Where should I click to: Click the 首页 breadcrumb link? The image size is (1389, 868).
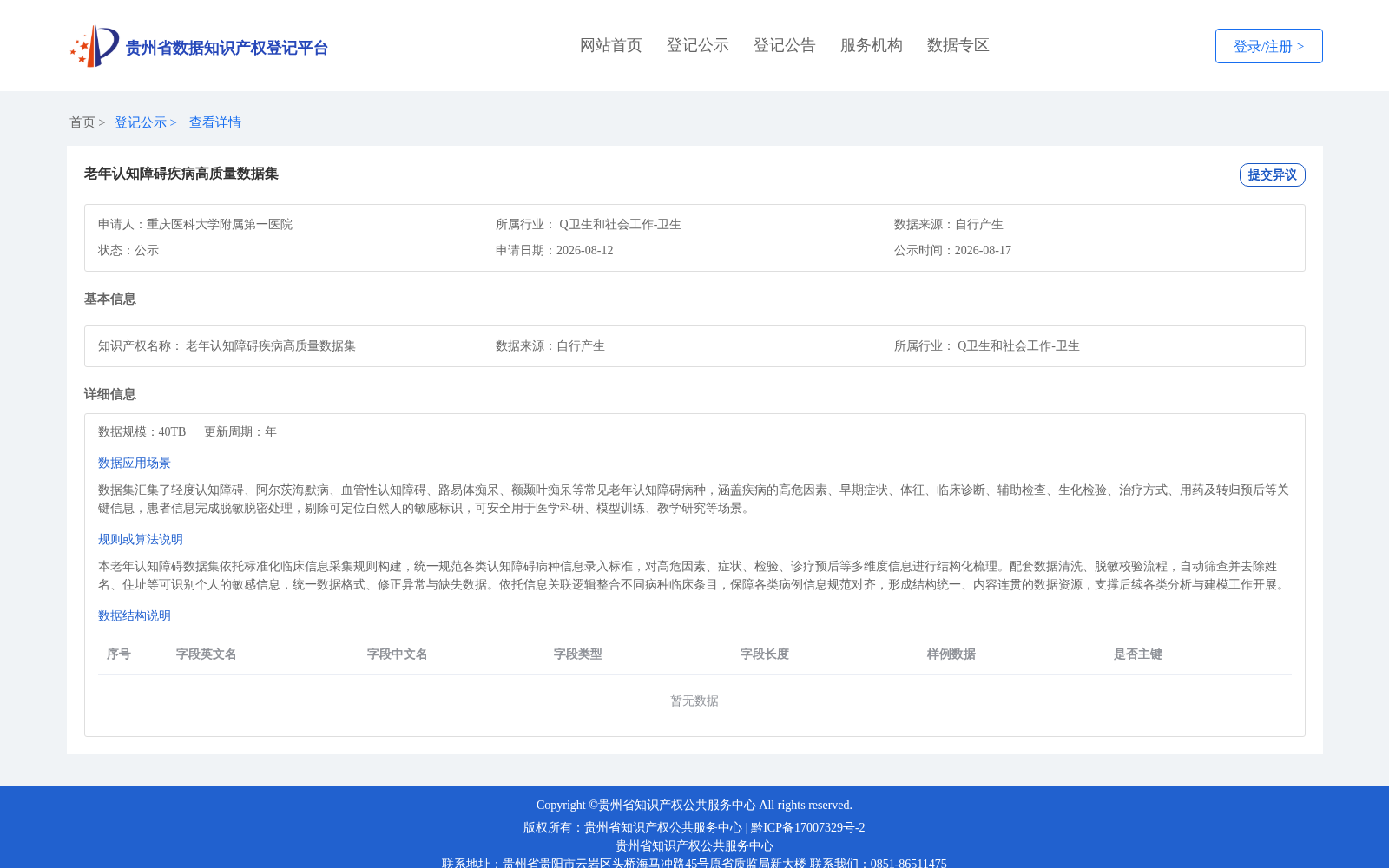[x=82, y=122]
